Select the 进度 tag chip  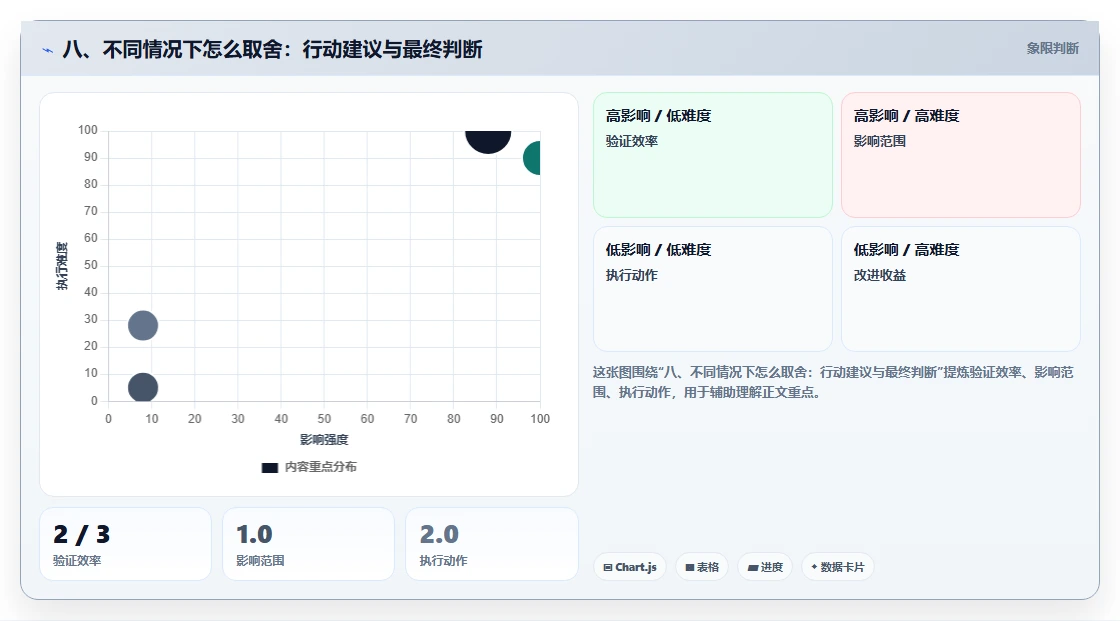coord(765,567)
